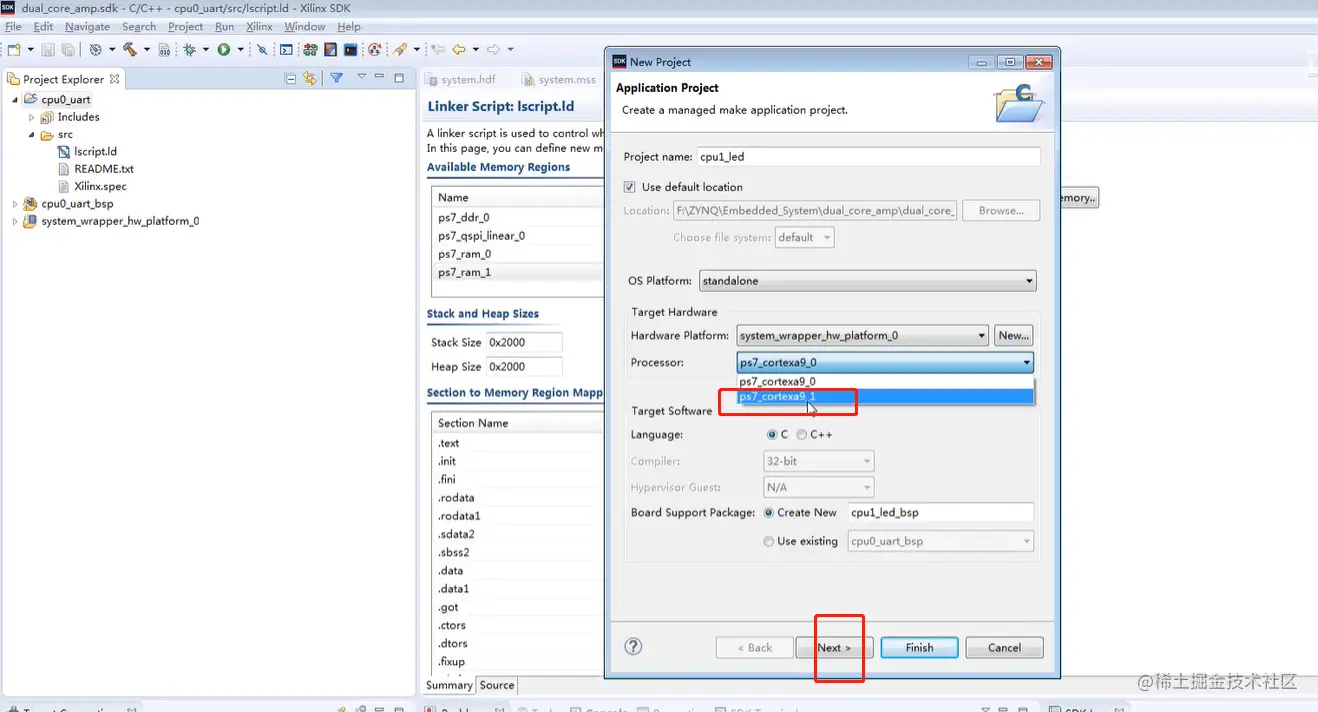The width and height of the screenshot is (1318, 712).
Task: Open the Project Explorer View Menu triangle
Action: coord(361,77)
